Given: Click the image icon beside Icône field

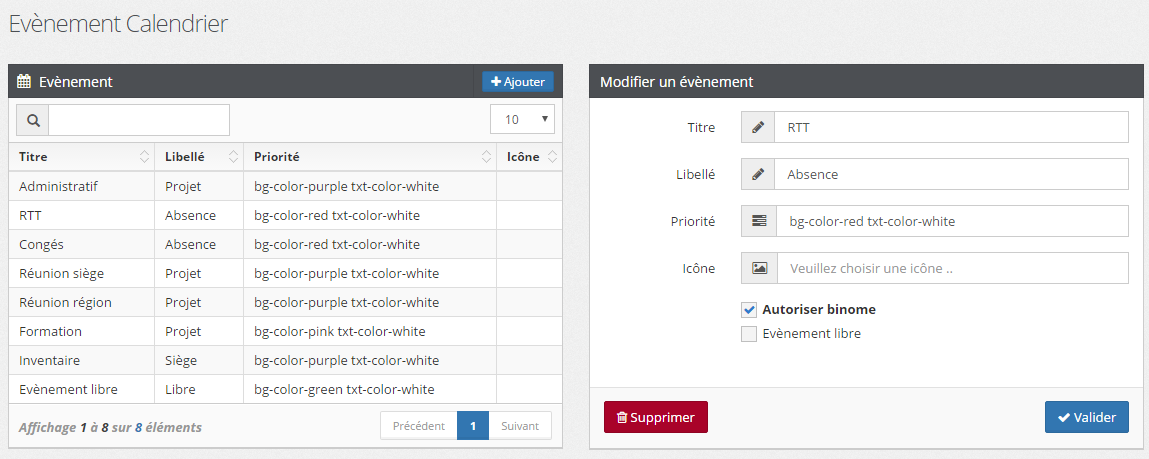Looking at the screenshot, I should (758, 268).
